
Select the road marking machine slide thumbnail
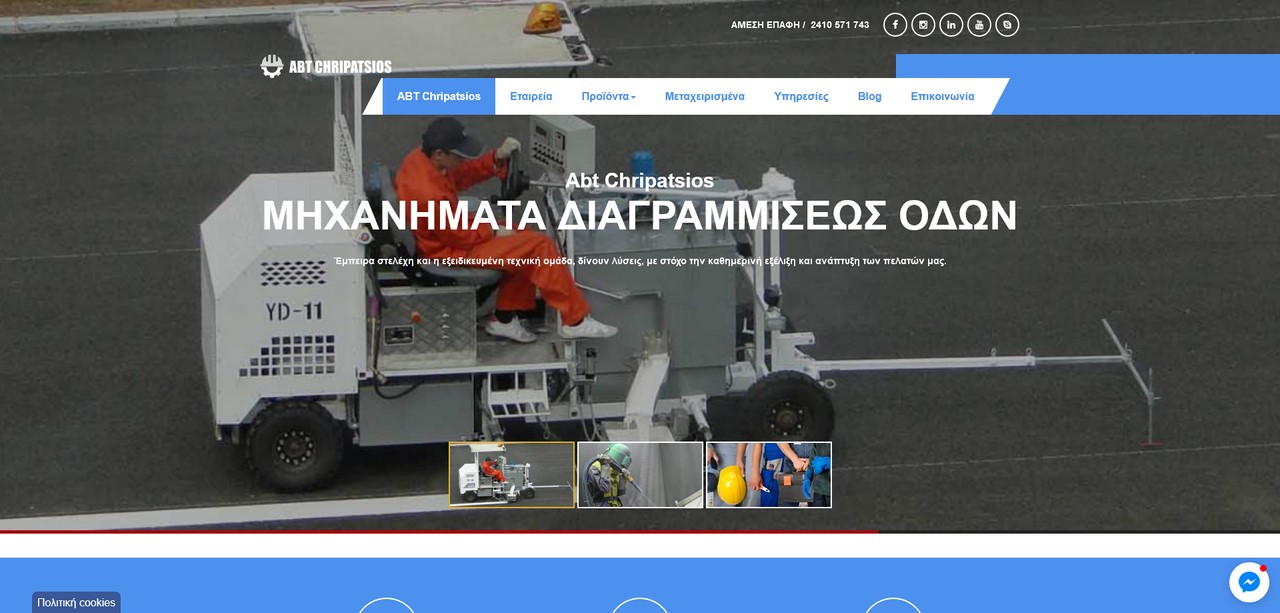(512, 475)
